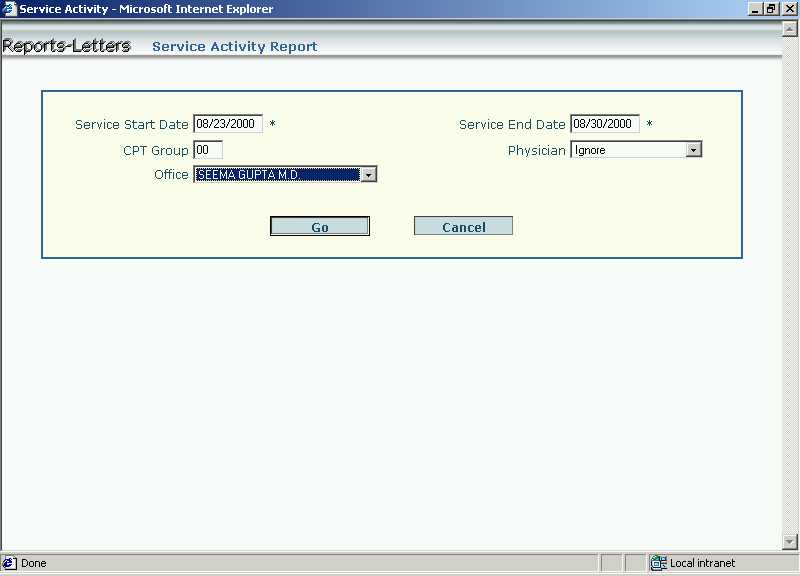Restore down the Internet Explorer window

pyautogui.click(x=771, y=9)
